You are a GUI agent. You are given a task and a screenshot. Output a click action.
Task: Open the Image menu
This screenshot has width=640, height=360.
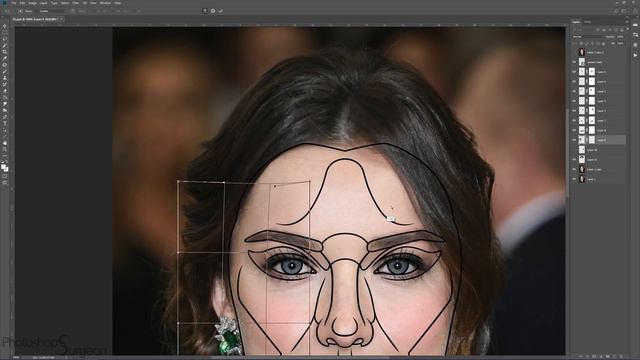(x=32, y=3)
